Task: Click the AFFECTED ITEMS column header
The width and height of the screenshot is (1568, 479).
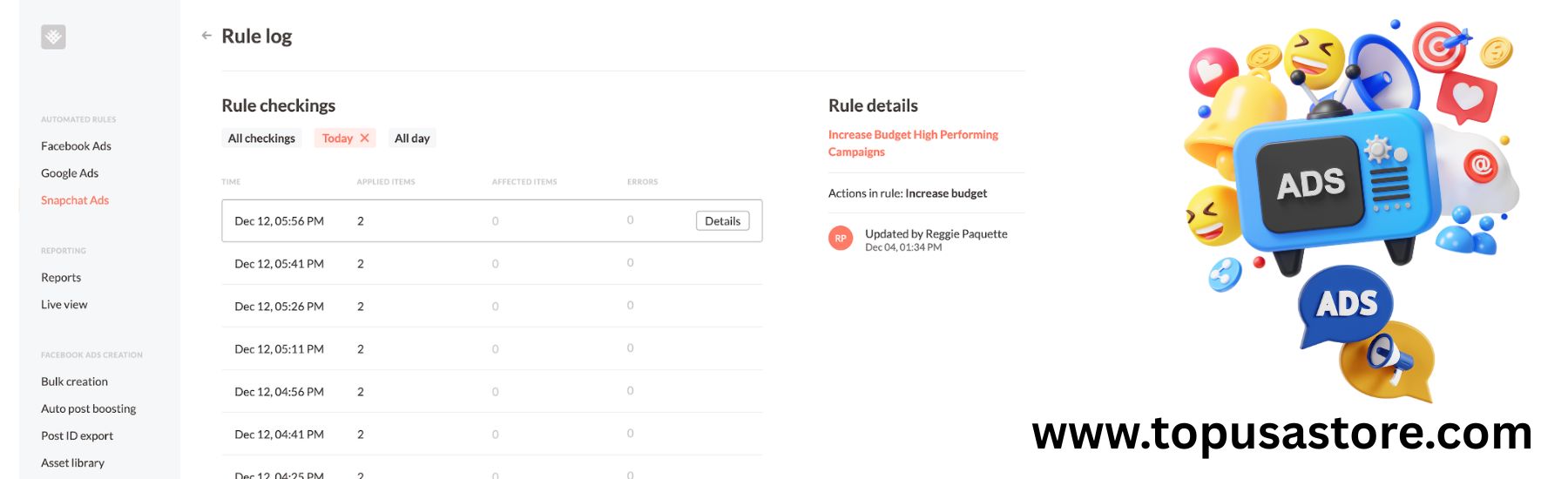Action: 524,182
